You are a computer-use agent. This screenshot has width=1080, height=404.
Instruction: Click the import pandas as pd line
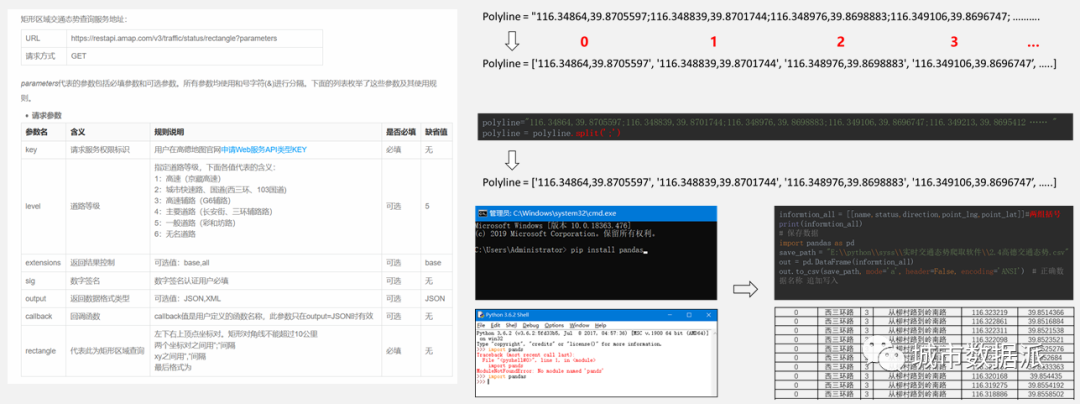coord(816,243)
